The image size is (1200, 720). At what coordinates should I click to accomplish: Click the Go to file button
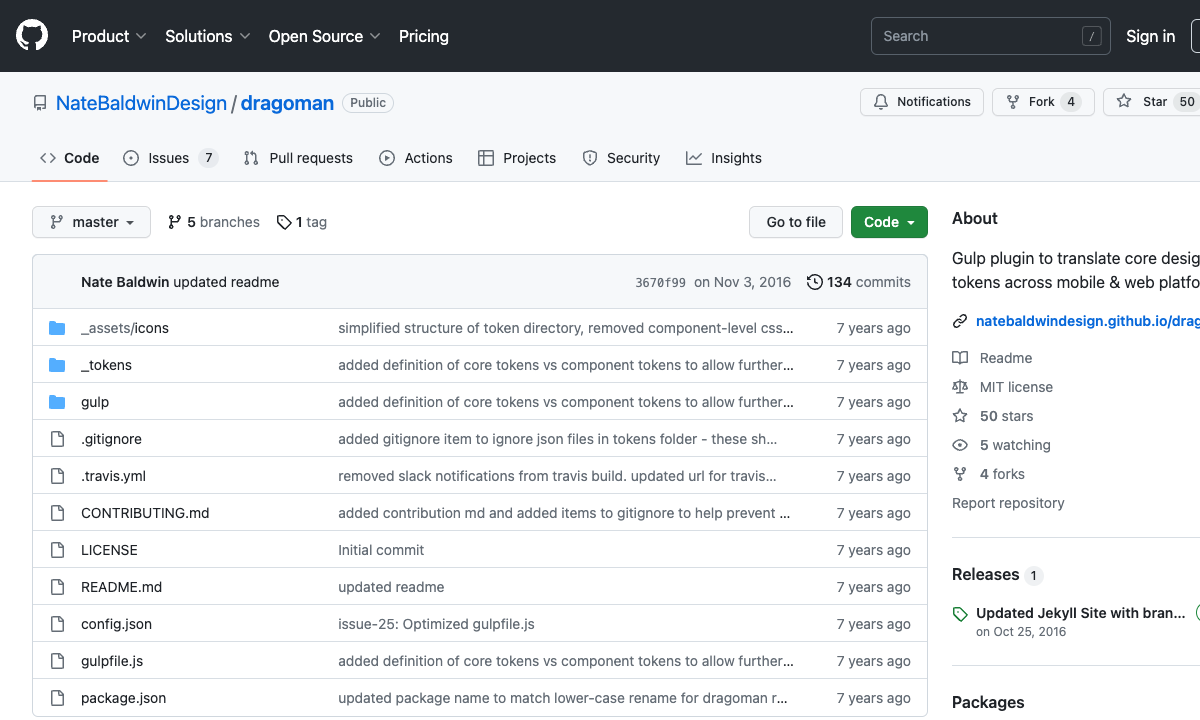point(796,222)
